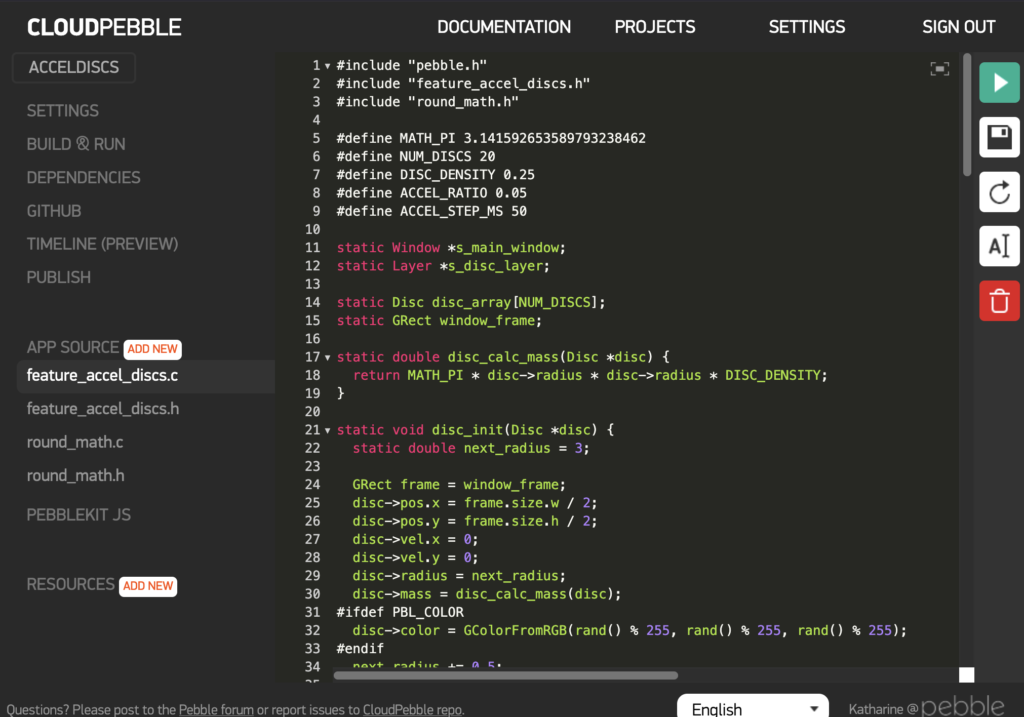The image size is (1024, 717).
Task: Open the Documentation menu
Action: pyautogui.click(x=504, y=27)
